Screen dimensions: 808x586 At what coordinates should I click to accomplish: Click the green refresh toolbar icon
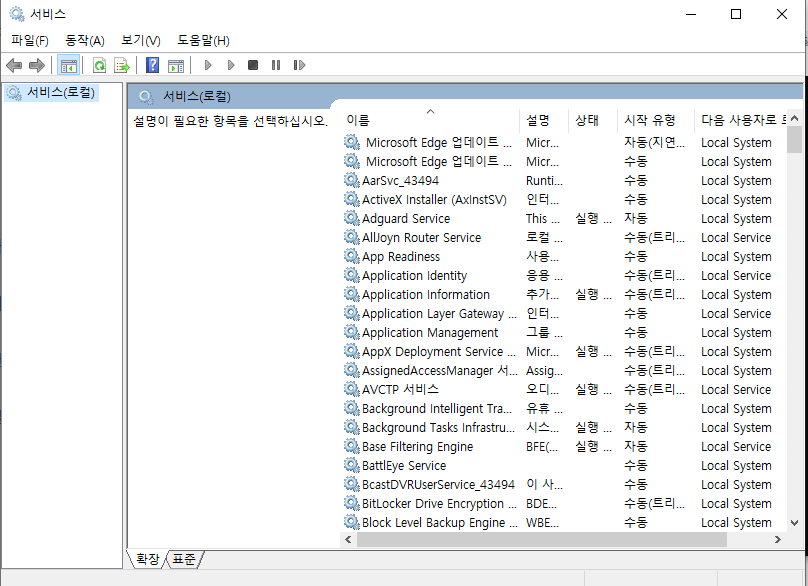click(99, 65)
